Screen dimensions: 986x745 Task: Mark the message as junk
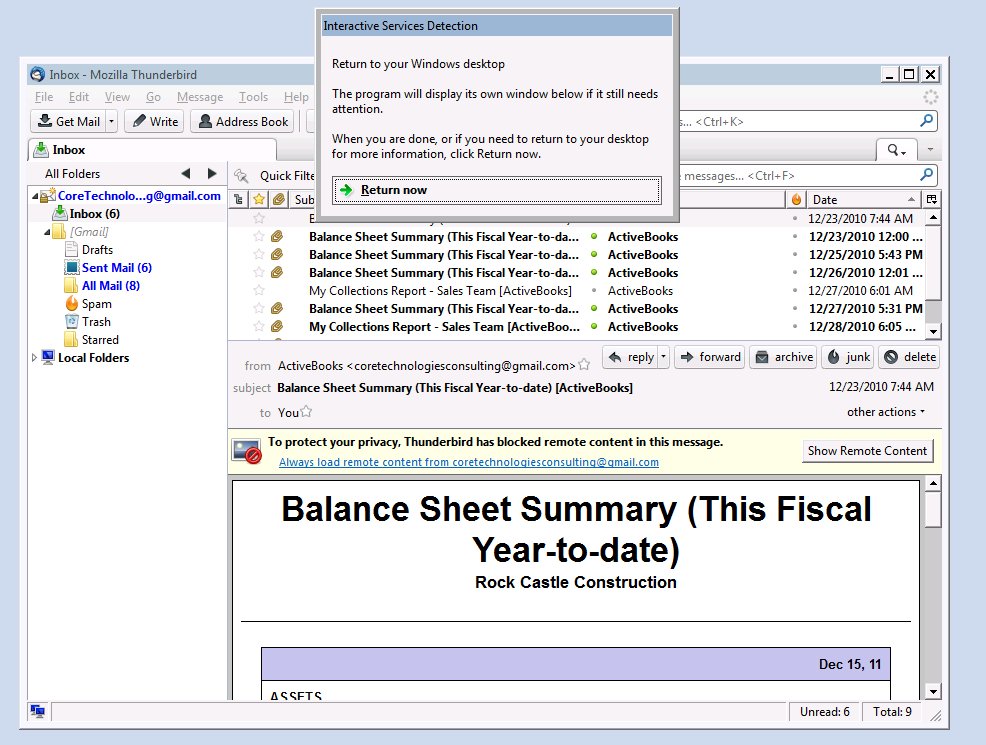tap(846, 357)
